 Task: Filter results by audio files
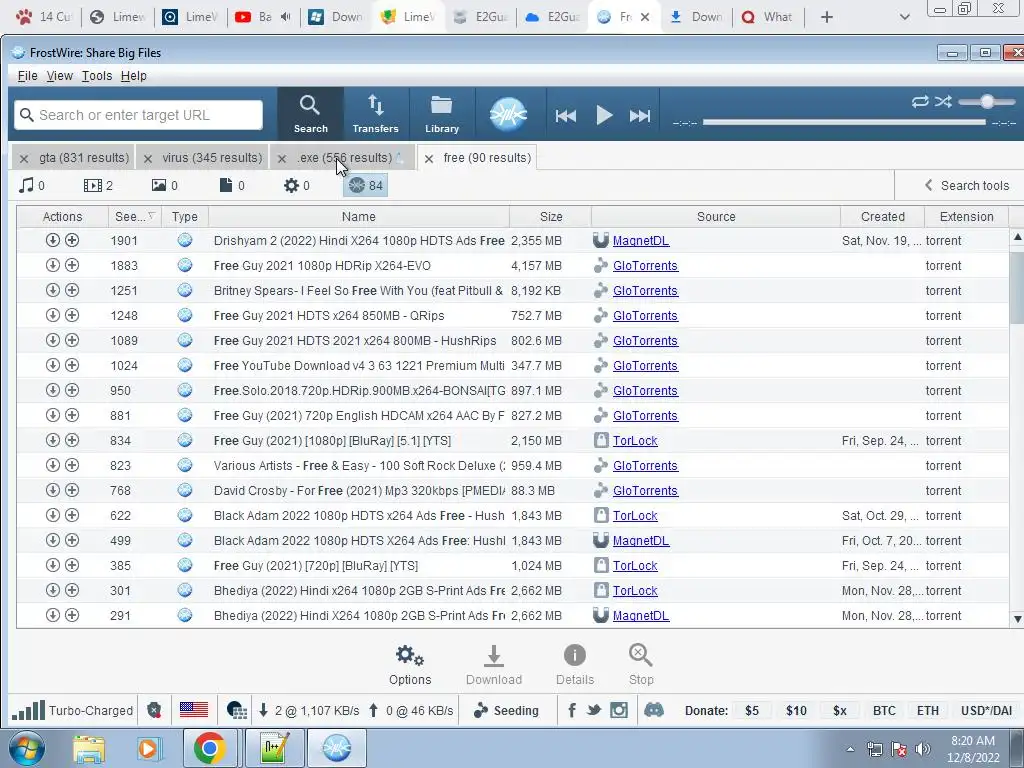coord(32,185)
